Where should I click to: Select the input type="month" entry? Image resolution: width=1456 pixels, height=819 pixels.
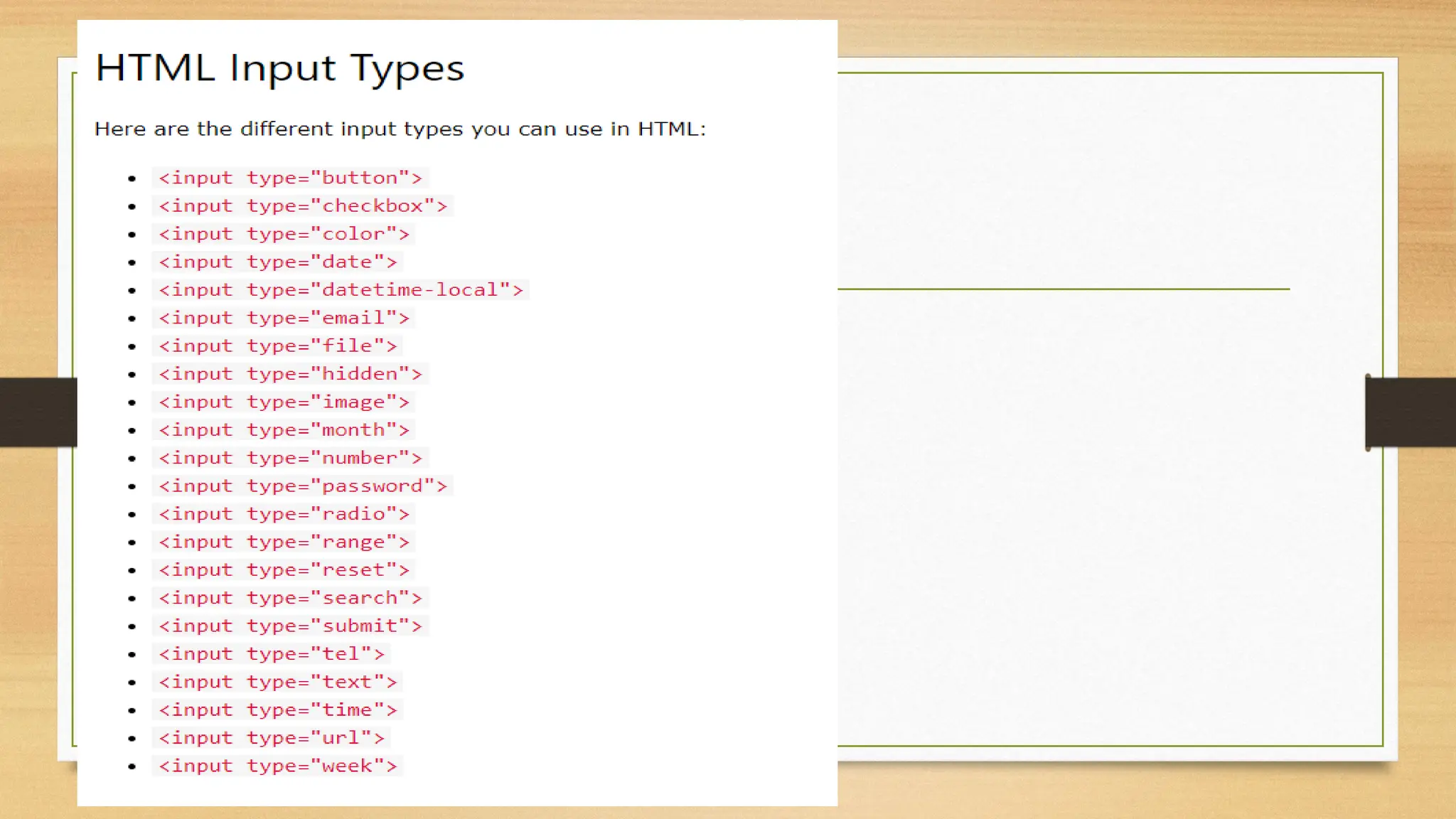point(284,430)
